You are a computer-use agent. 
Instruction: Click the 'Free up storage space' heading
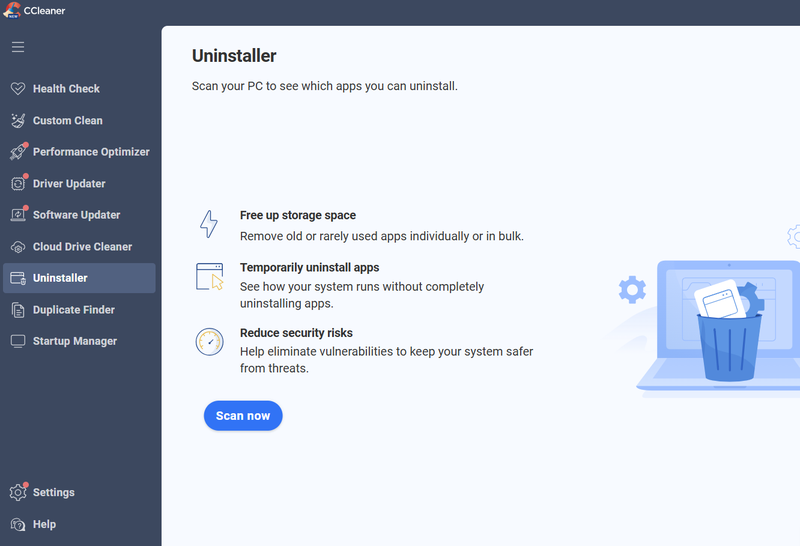298,215
